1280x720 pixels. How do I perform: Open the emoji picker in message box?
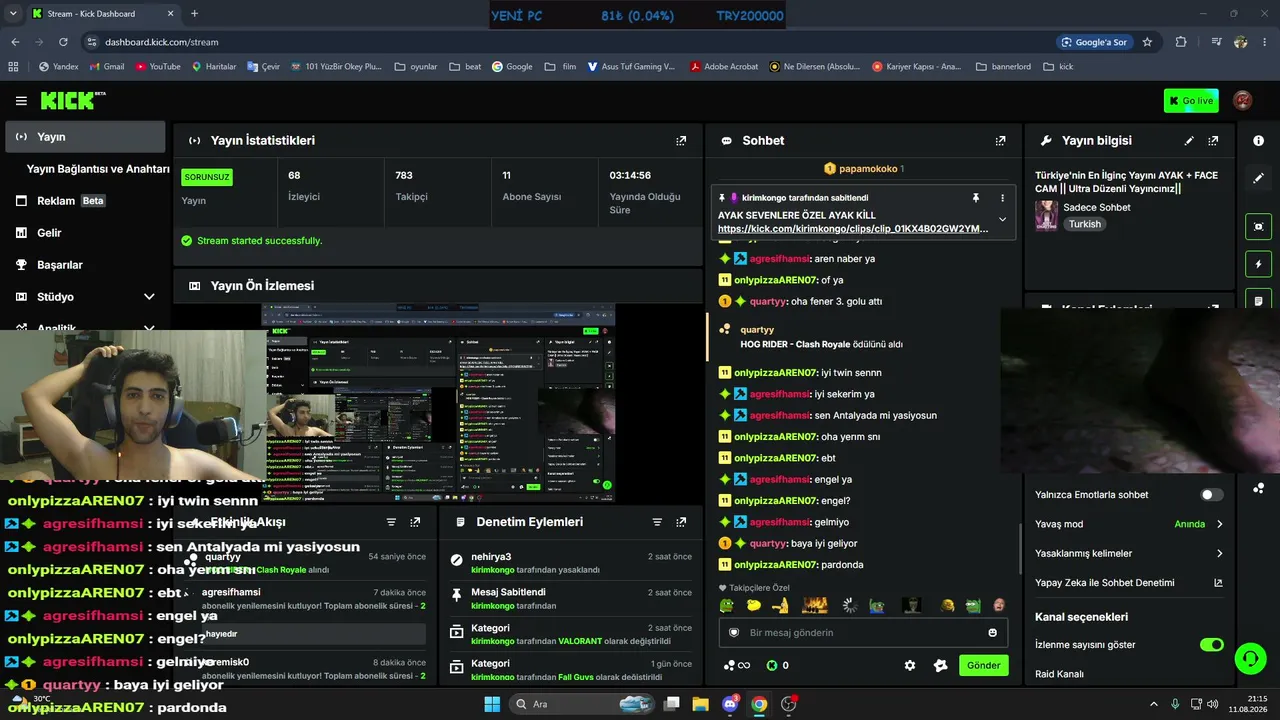point(992,633)
